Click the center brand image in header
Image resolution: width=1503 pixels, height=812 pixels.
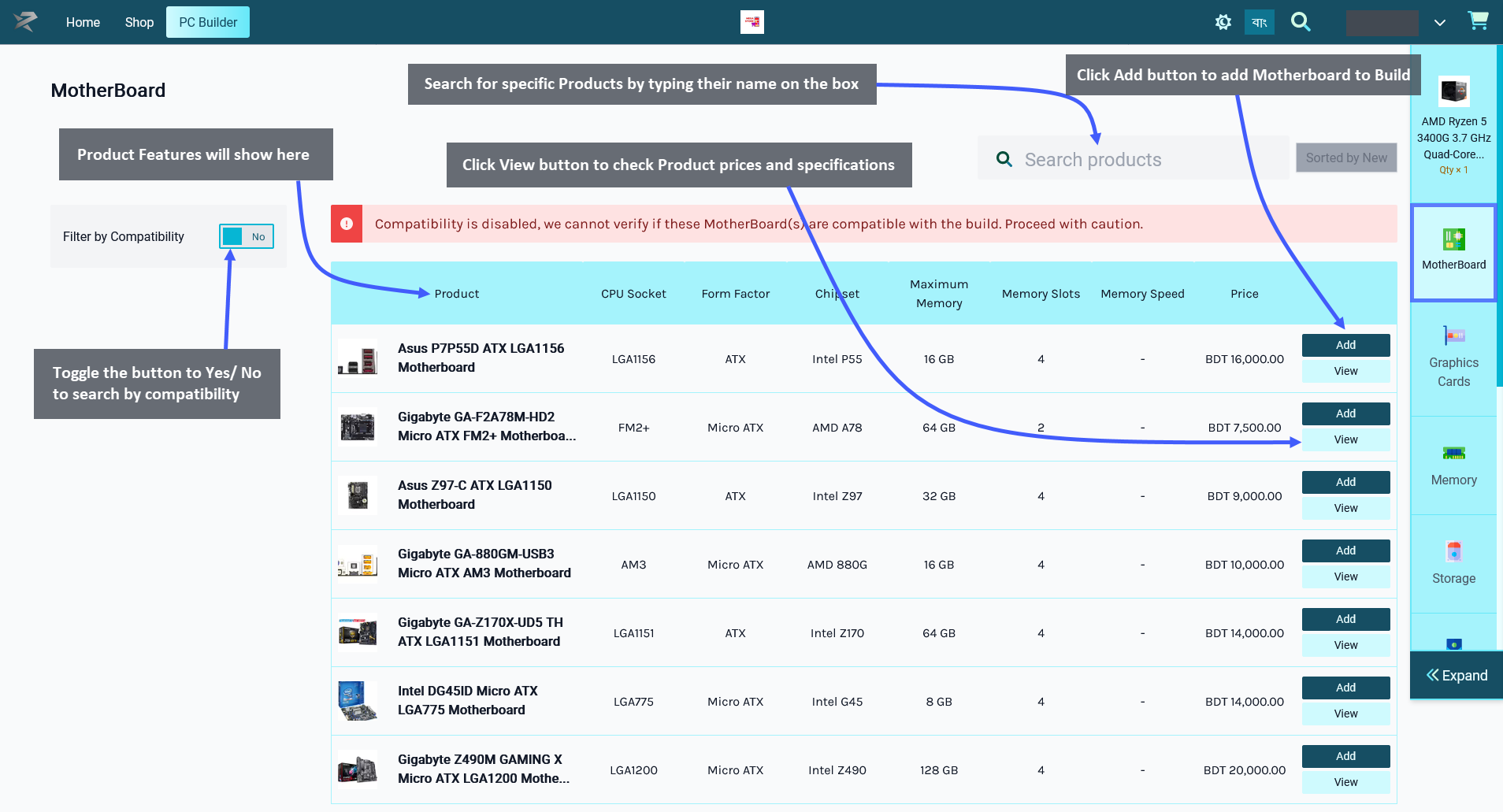click(752, 22)
